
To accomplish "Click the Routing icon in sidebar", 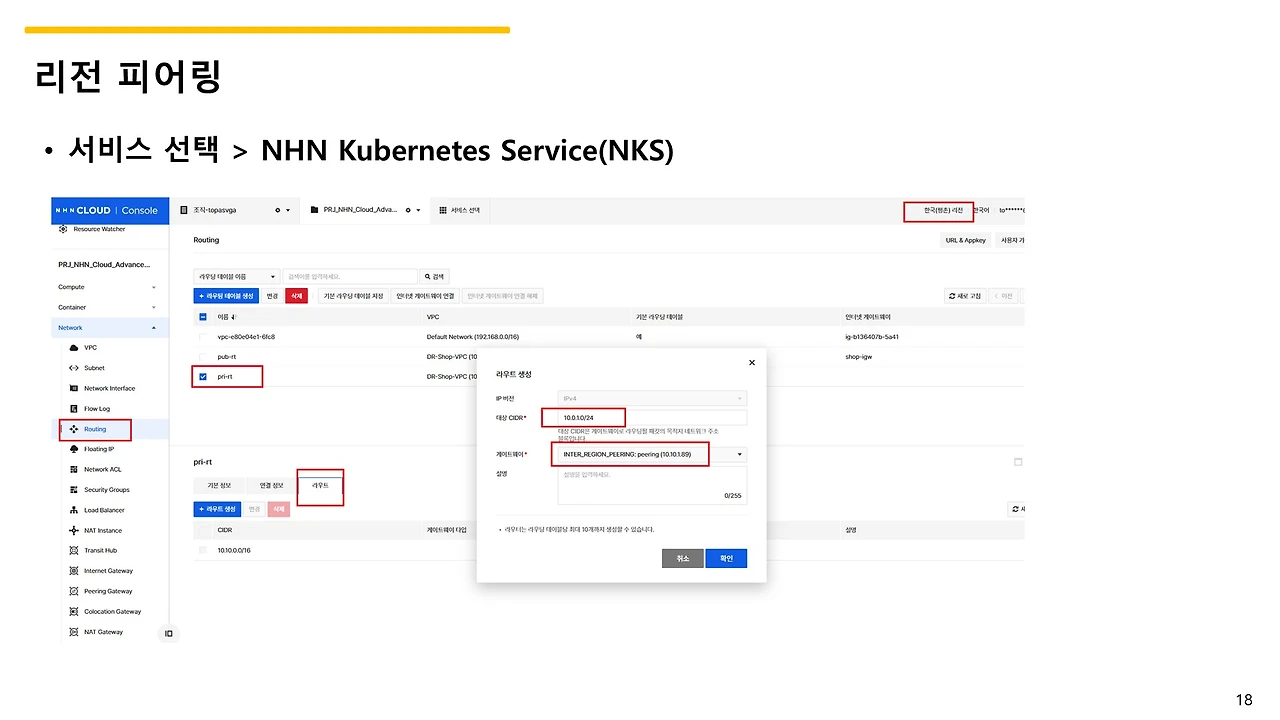I will pyautogui.click(x=74, y=429).
